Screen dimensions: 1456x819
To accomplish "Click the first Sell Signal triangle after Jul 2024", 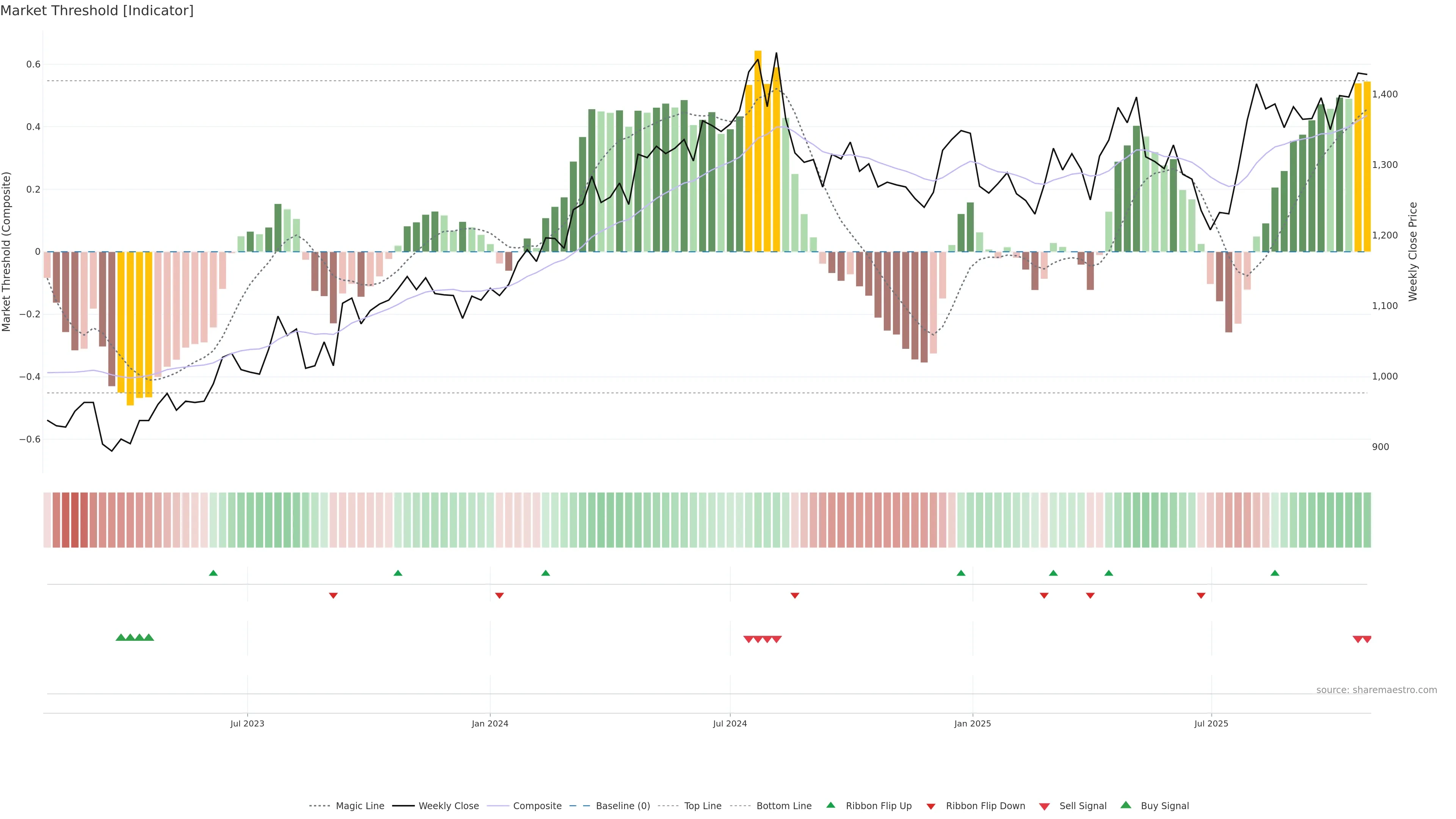I will [748, 639].
